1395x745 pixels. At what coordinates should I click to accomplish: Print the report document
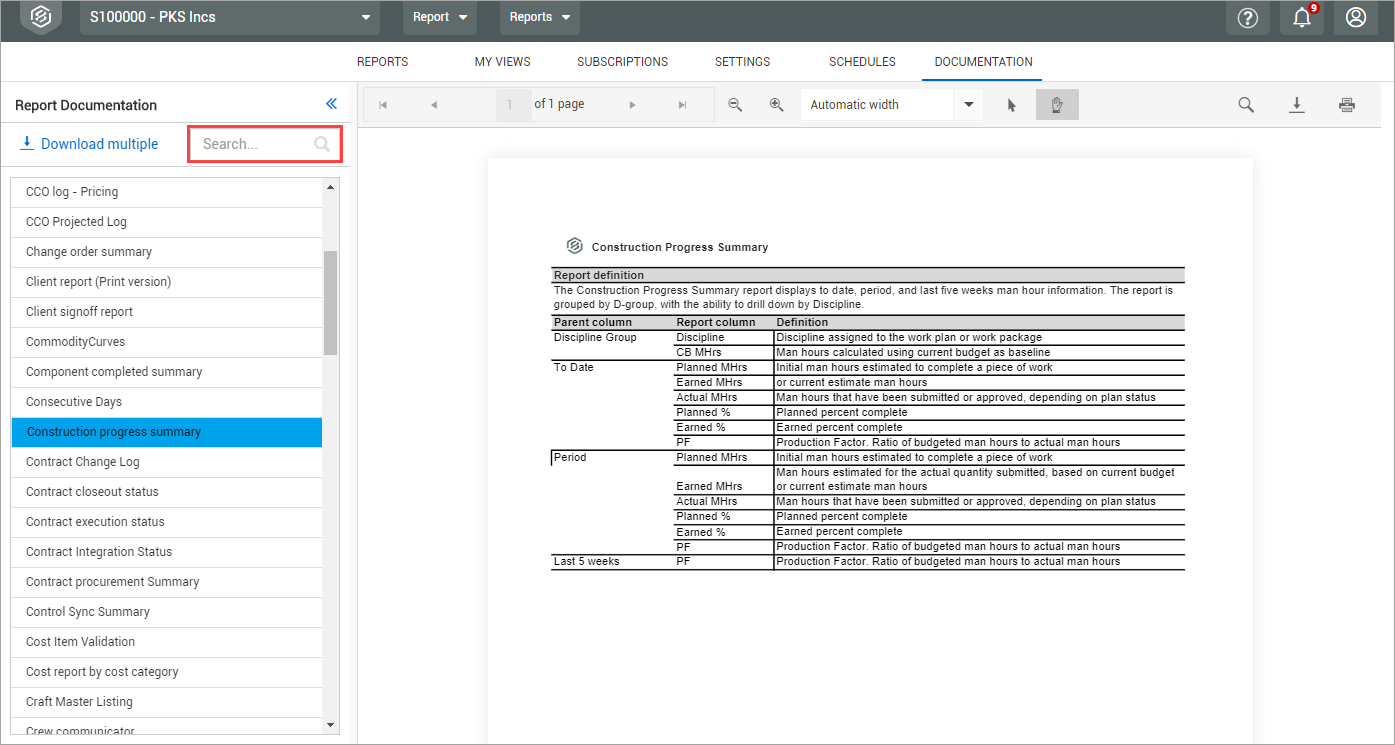pyautogui.click(x=1347, y=105)
